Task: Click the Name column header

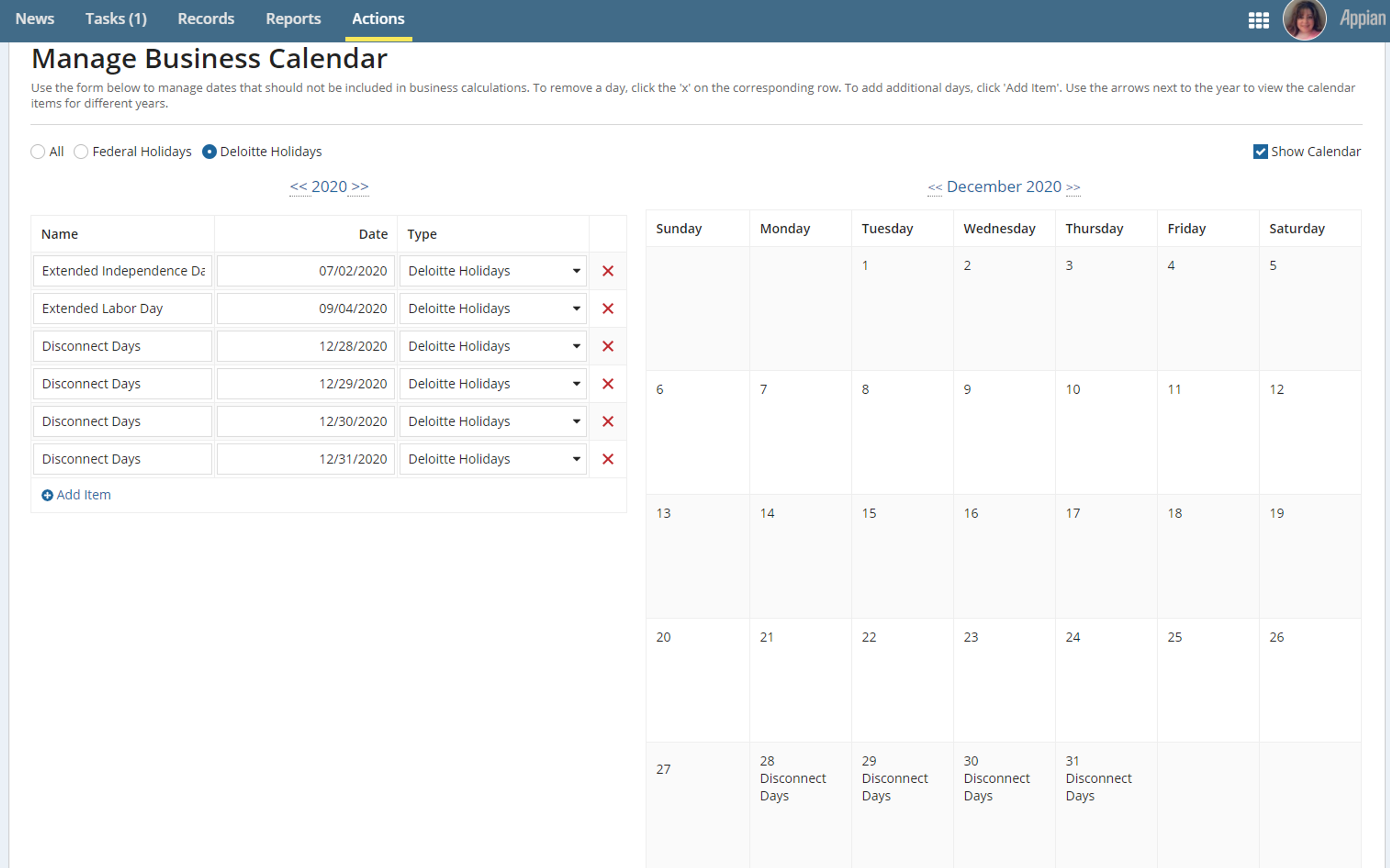Action: tap(60, 234)
